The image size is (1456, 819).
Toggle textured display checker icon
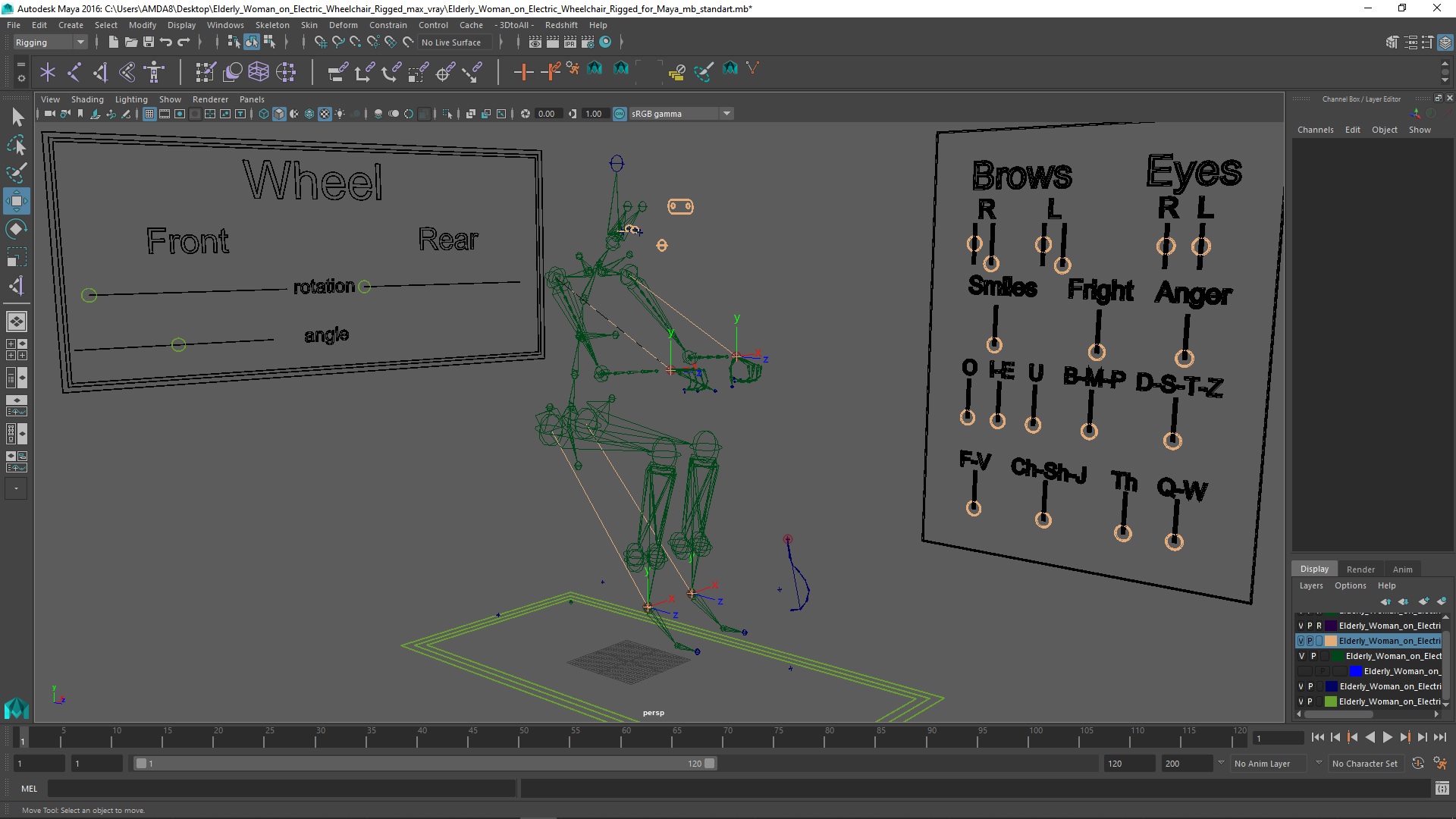(325, 114)
